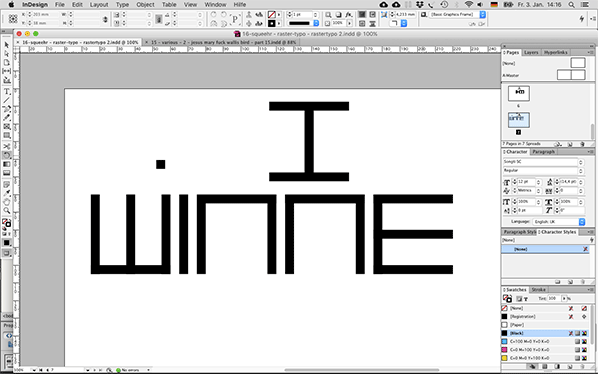Select the Line tool
The width and height of the screenshot is (598, 374).
click(6, 101)
